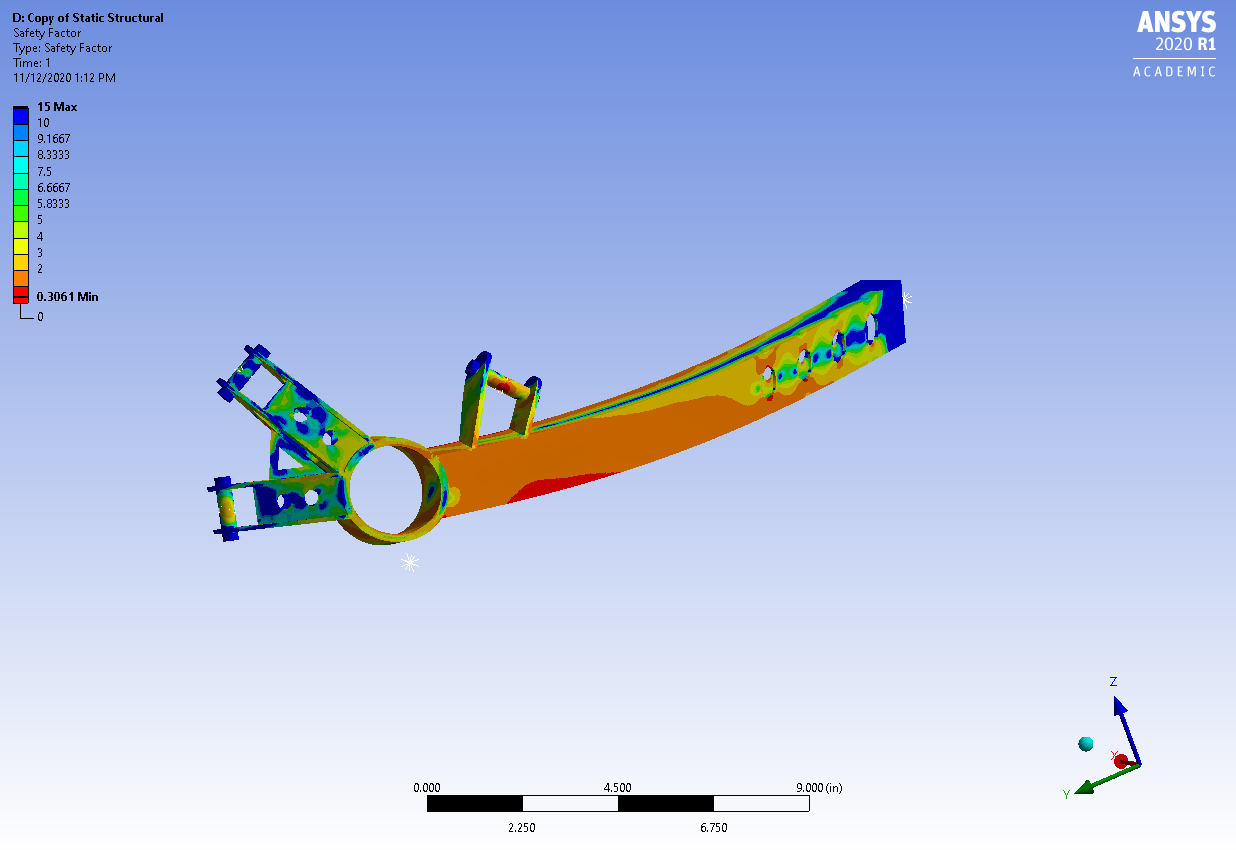The width and height of the screenshot is (1236, 850).
Task: Click the dark blue top legend band
Action: 21,115
